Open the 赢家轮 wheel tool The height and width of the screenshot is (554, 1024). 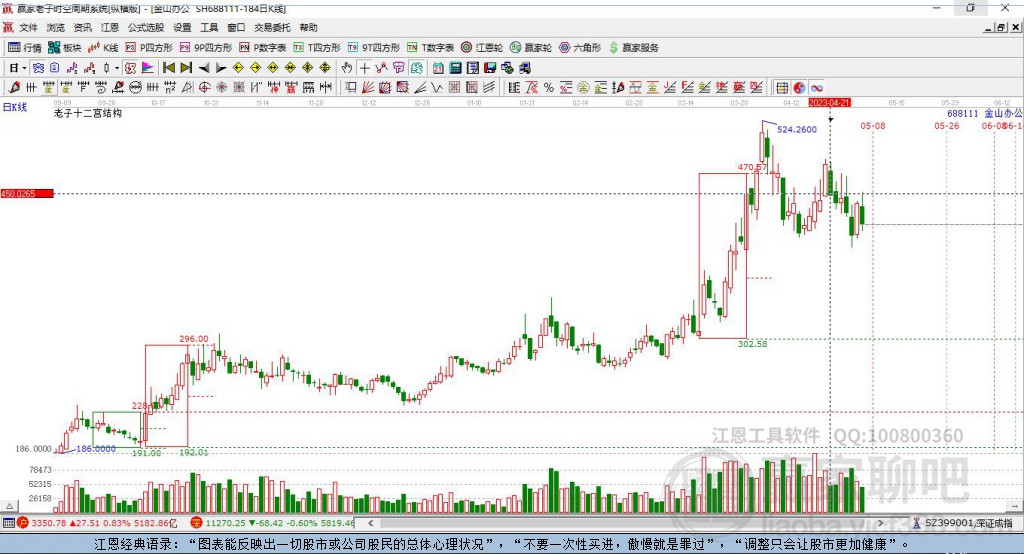point(531,48)
